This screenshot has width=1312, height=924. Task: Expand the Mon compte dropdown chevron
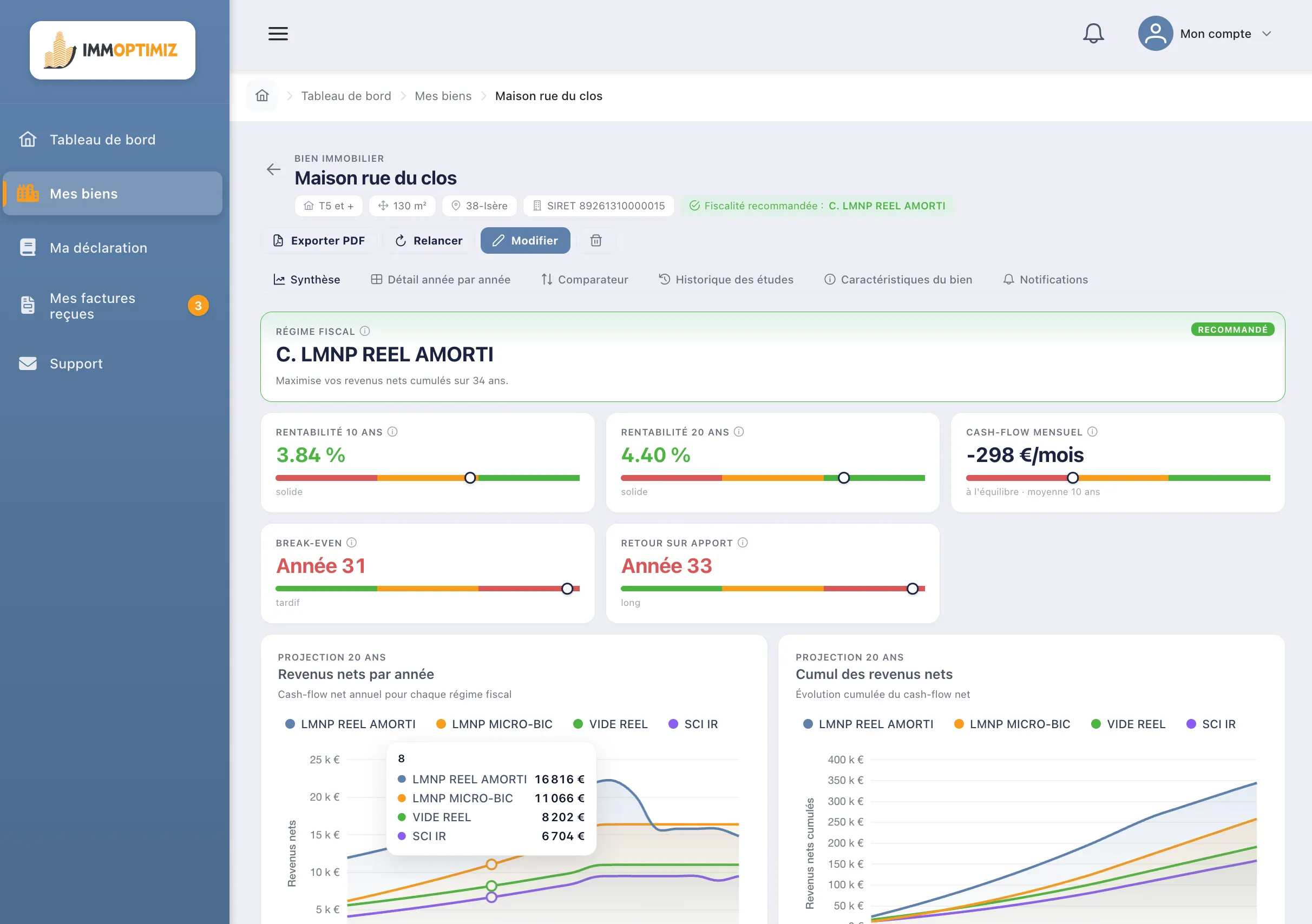pos(1267,34)
